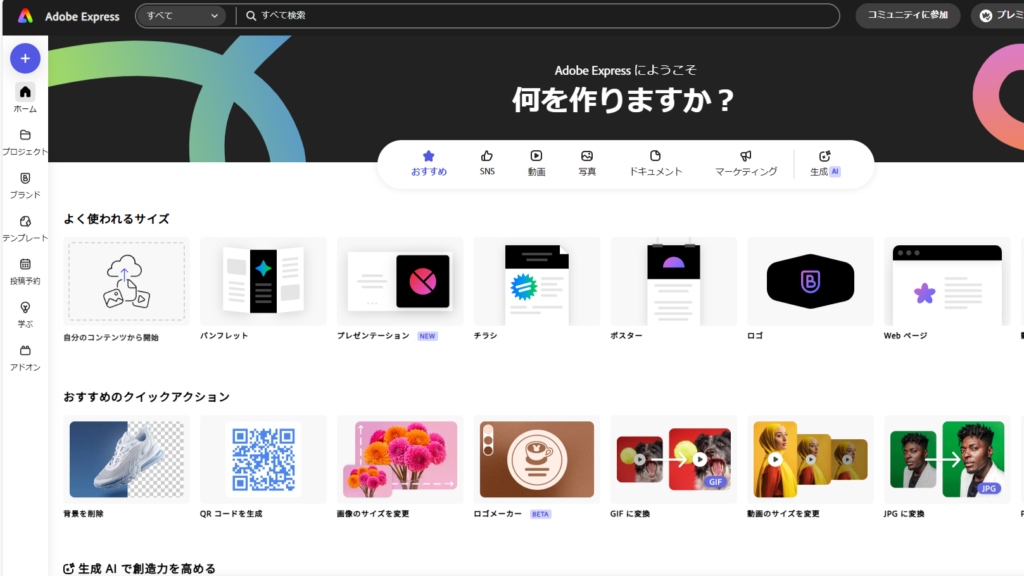Click inside the すべて検索 search field
1024x576 pixels.
click(500, 16)
